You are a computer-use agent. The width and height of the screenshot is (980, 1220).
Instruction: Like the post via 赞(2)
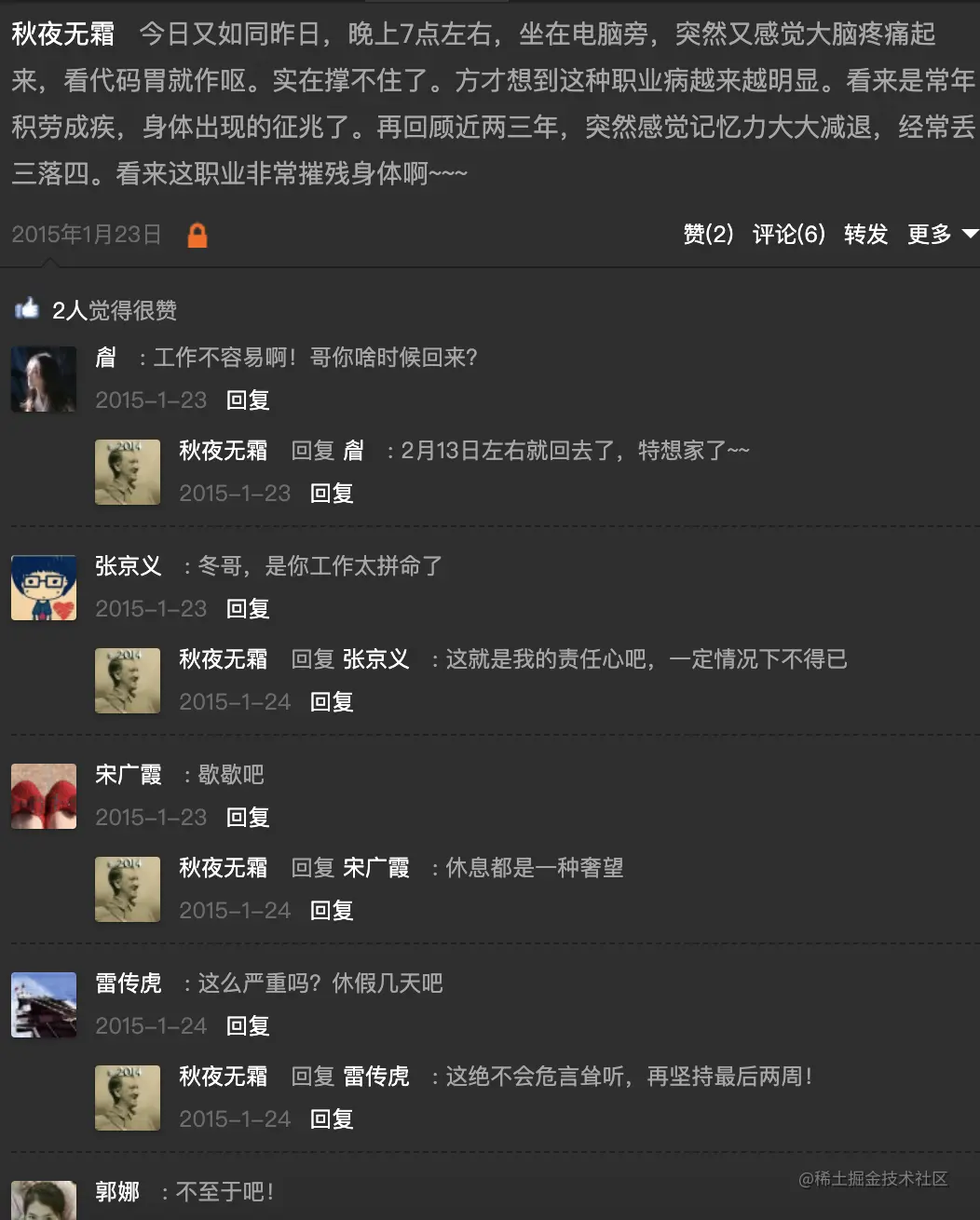click(x=708, y=234)
